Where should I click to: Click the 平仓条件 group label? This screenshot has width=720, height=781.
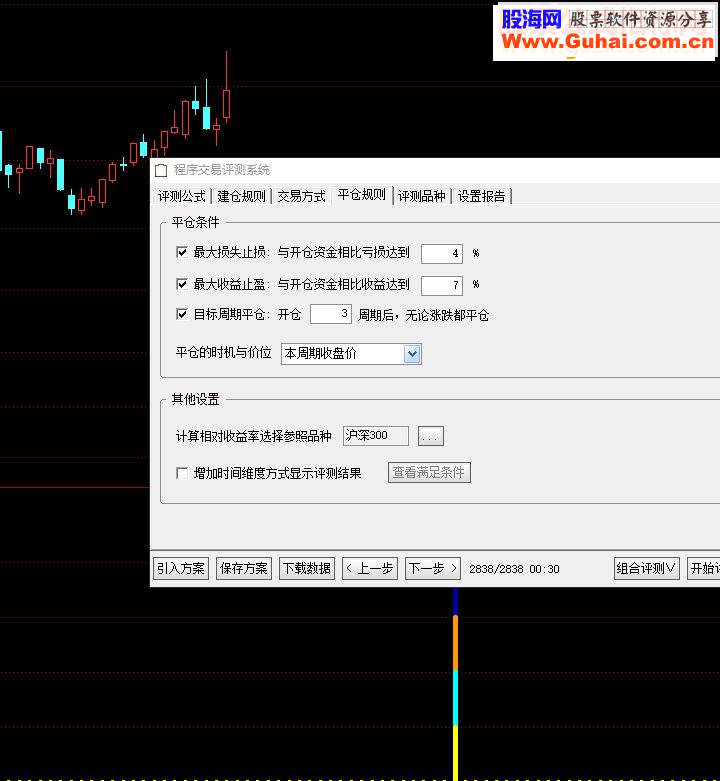195,222
